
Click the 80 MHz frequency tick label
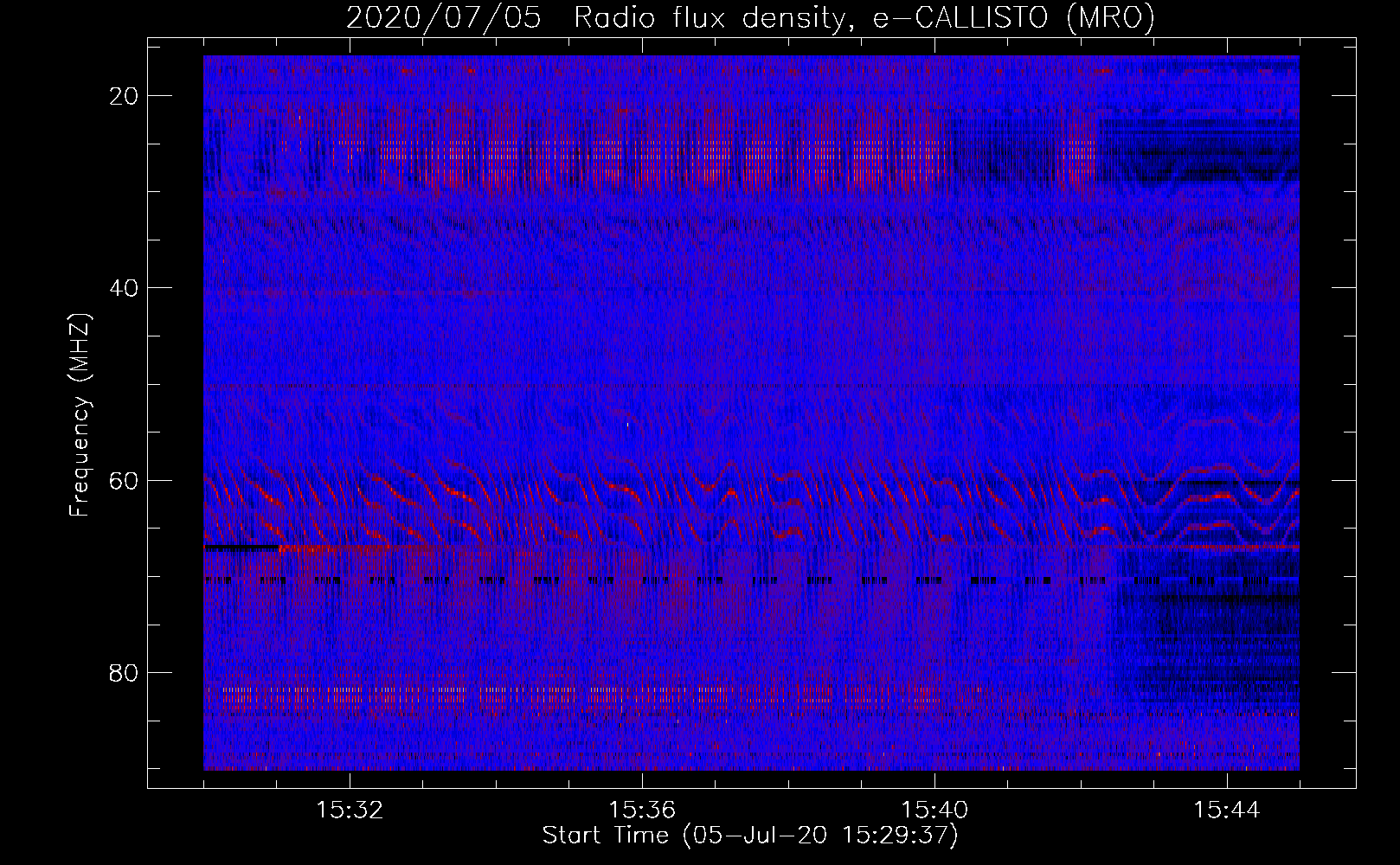coord(125,672)
